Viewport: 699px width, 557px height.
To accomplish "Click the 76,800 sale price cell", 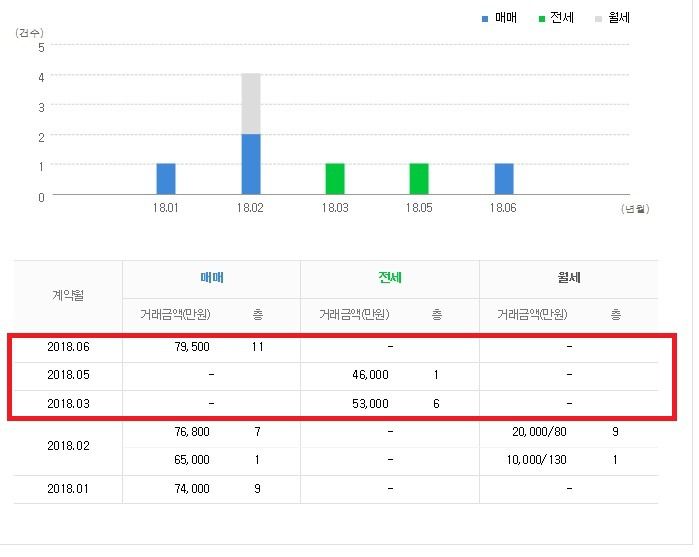I will [192, 432].
